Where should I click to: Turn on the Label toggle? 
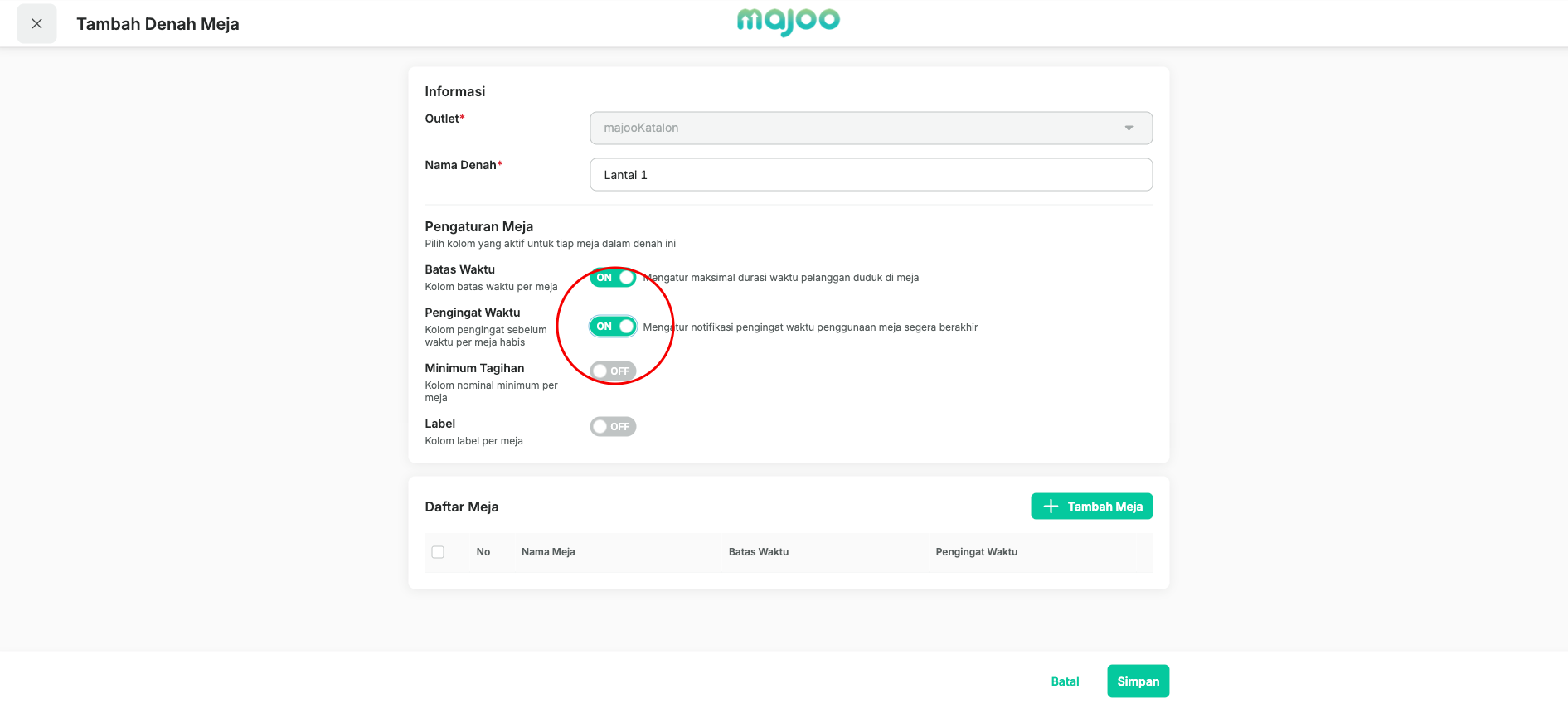point(614,426)
